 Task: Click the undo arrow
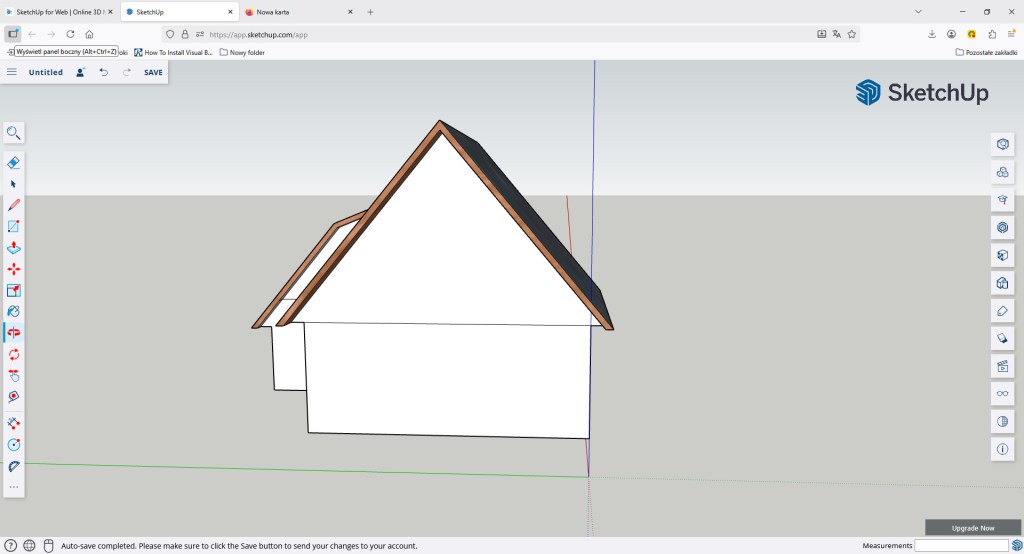pyautogui.click(x=104, y=72)
